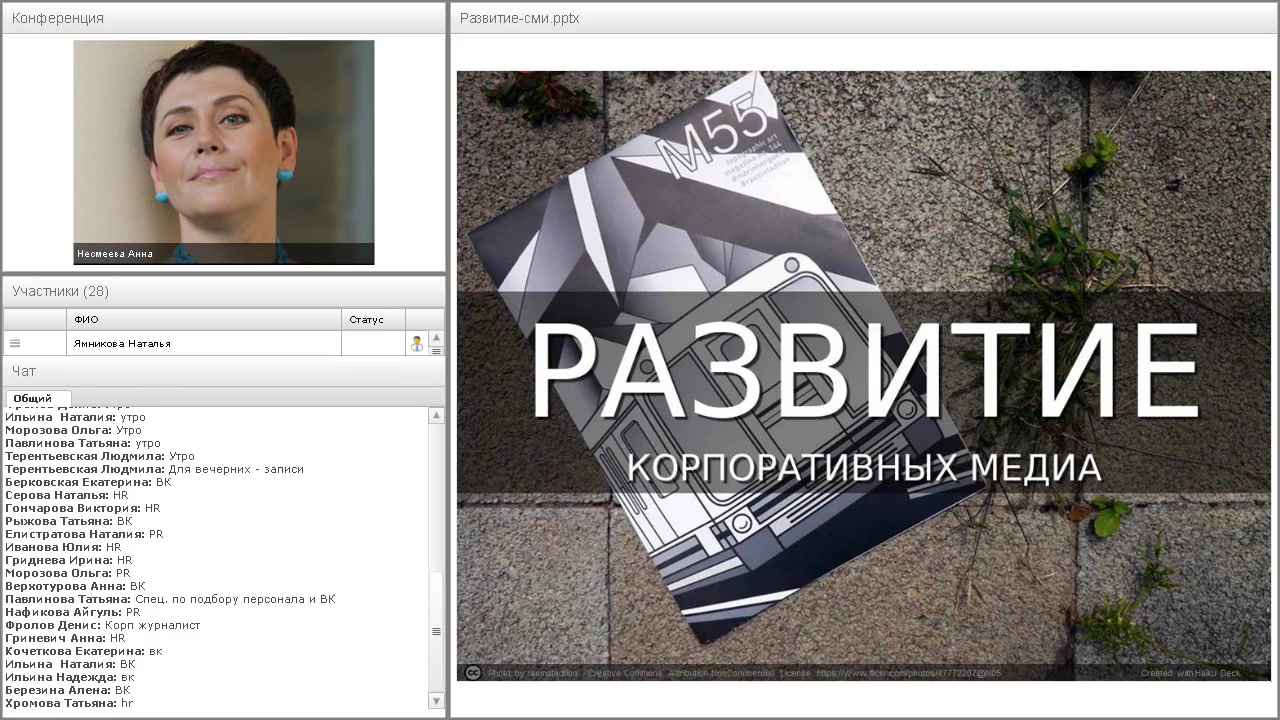Select the Развитие-сми.pptx presentation tab
1280x720 pixels.
(519, 17)
